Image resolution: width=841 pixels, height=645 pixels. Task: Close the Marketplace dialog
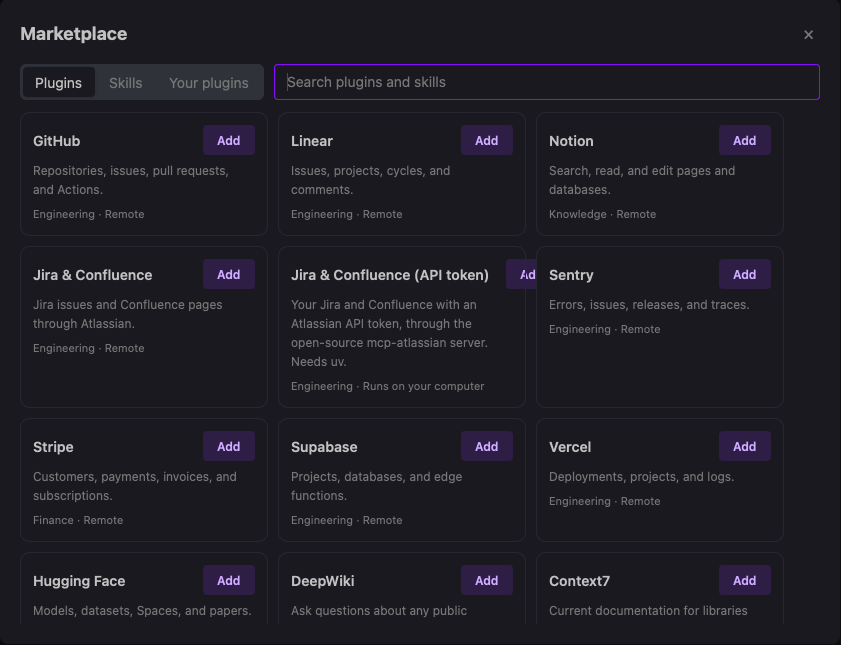point(808,35)
